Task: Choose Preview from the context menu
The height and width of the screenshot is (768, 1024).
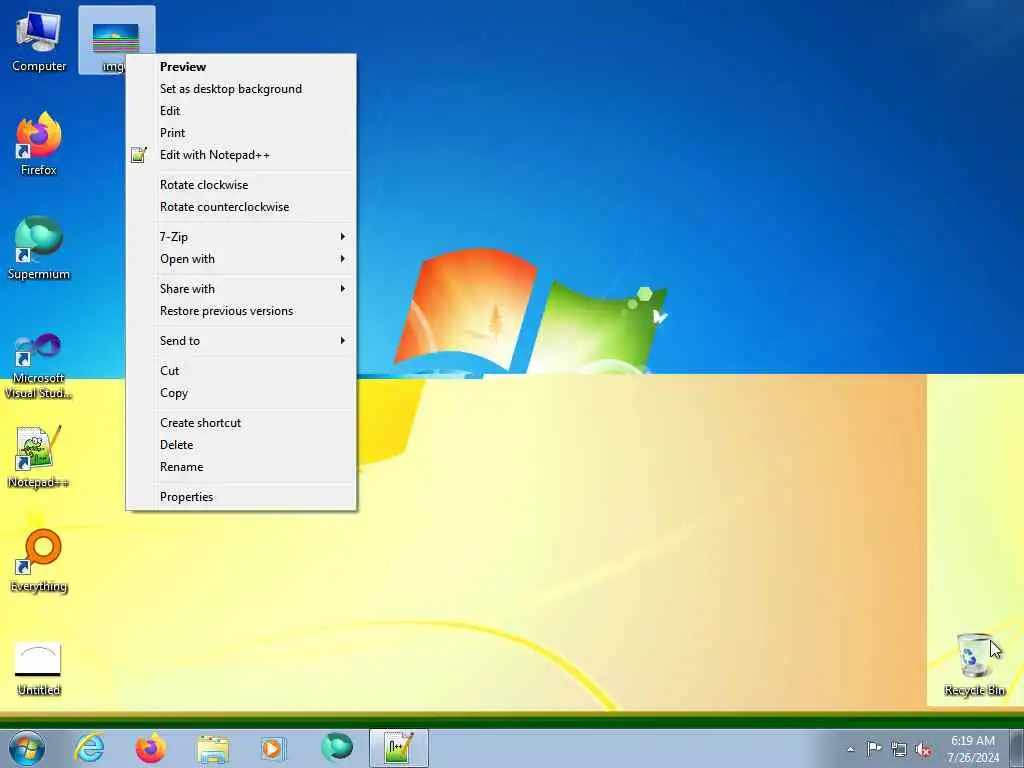Action: [x=241, y=67]
